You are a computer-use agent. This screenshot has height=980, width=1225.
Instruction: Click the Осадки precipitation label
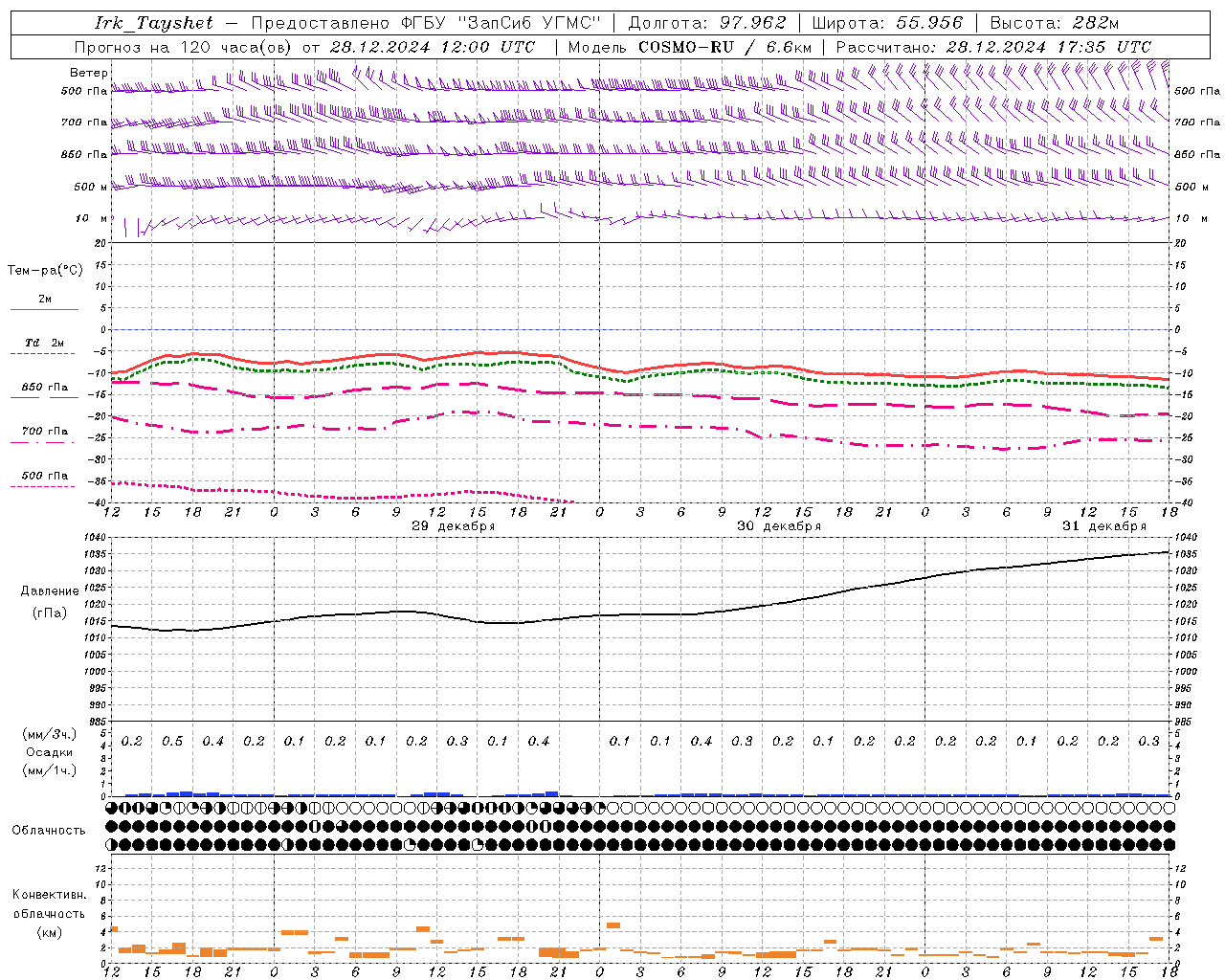point(50,752)
